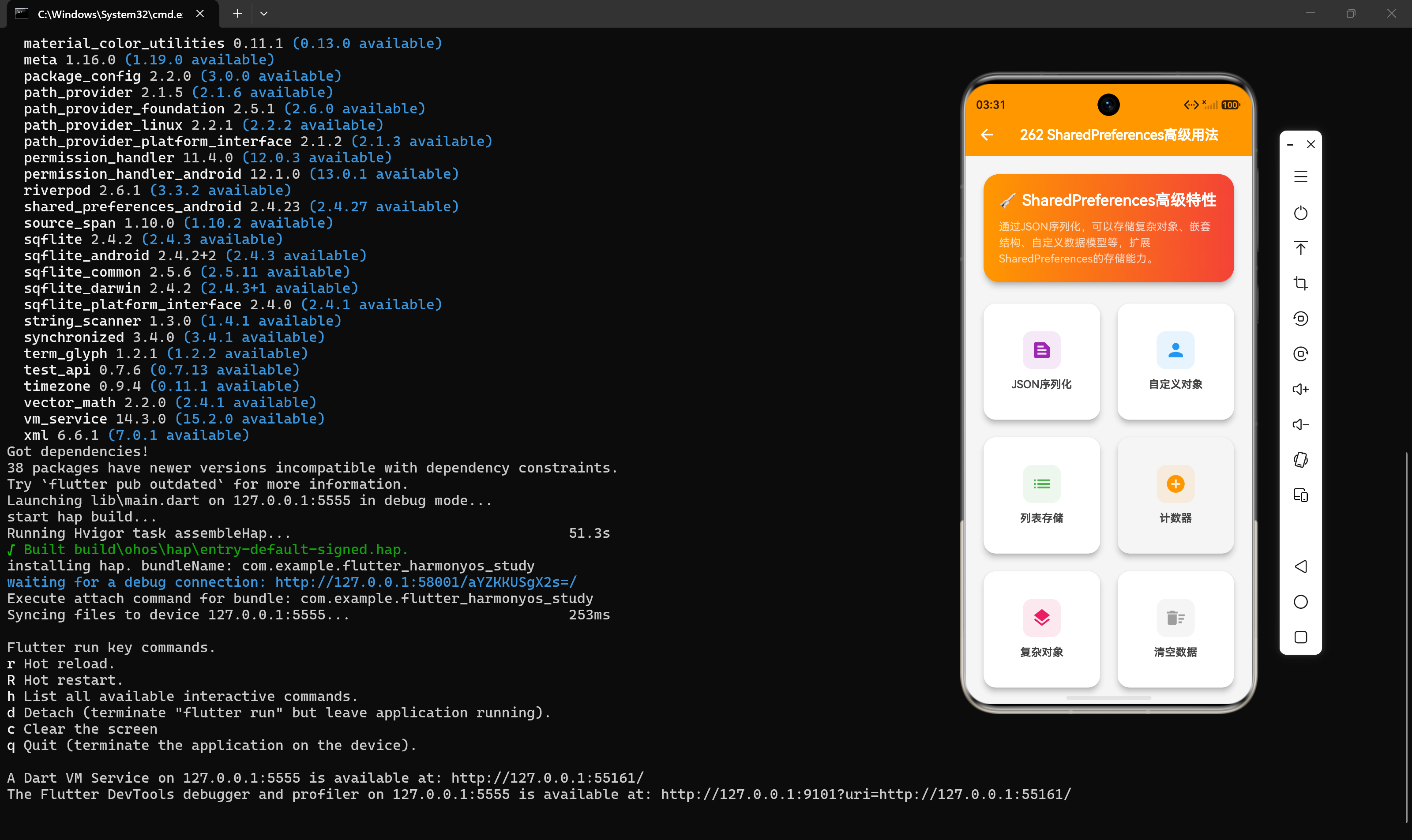Click the emulator shake device icon
This screenshot has height=840, width=1412.
[1300, 460]
